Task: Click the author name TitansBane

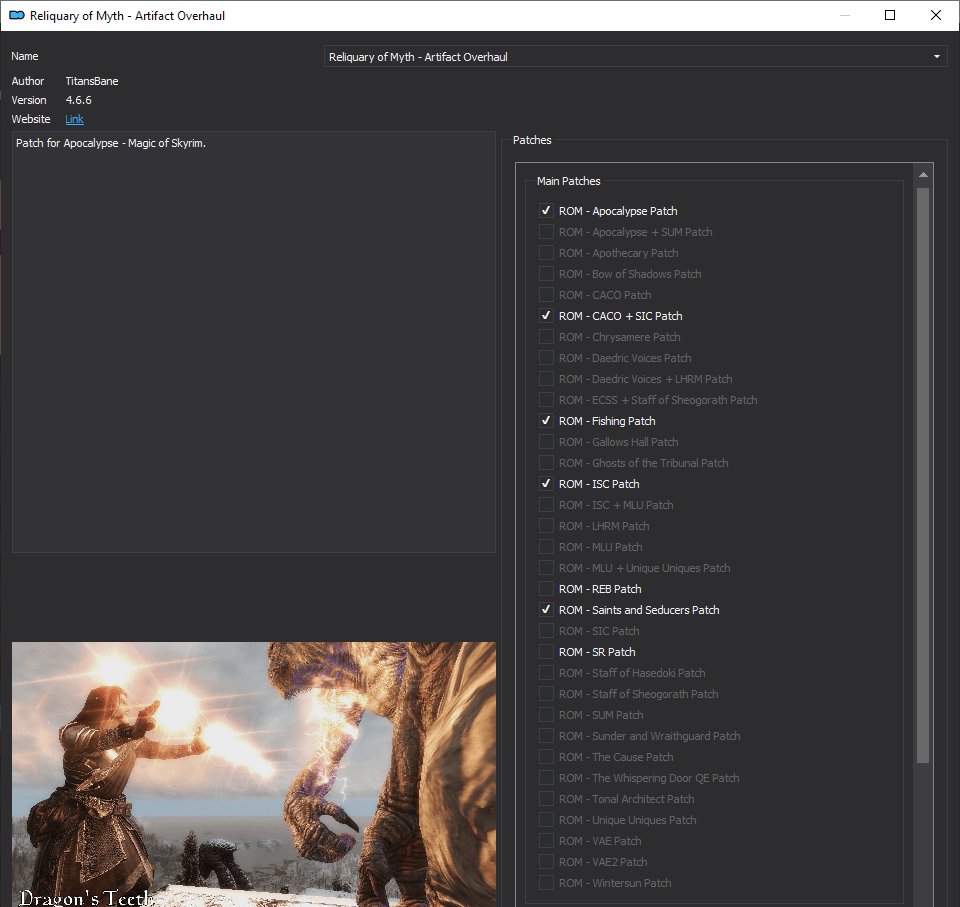Action: [92, 81]
